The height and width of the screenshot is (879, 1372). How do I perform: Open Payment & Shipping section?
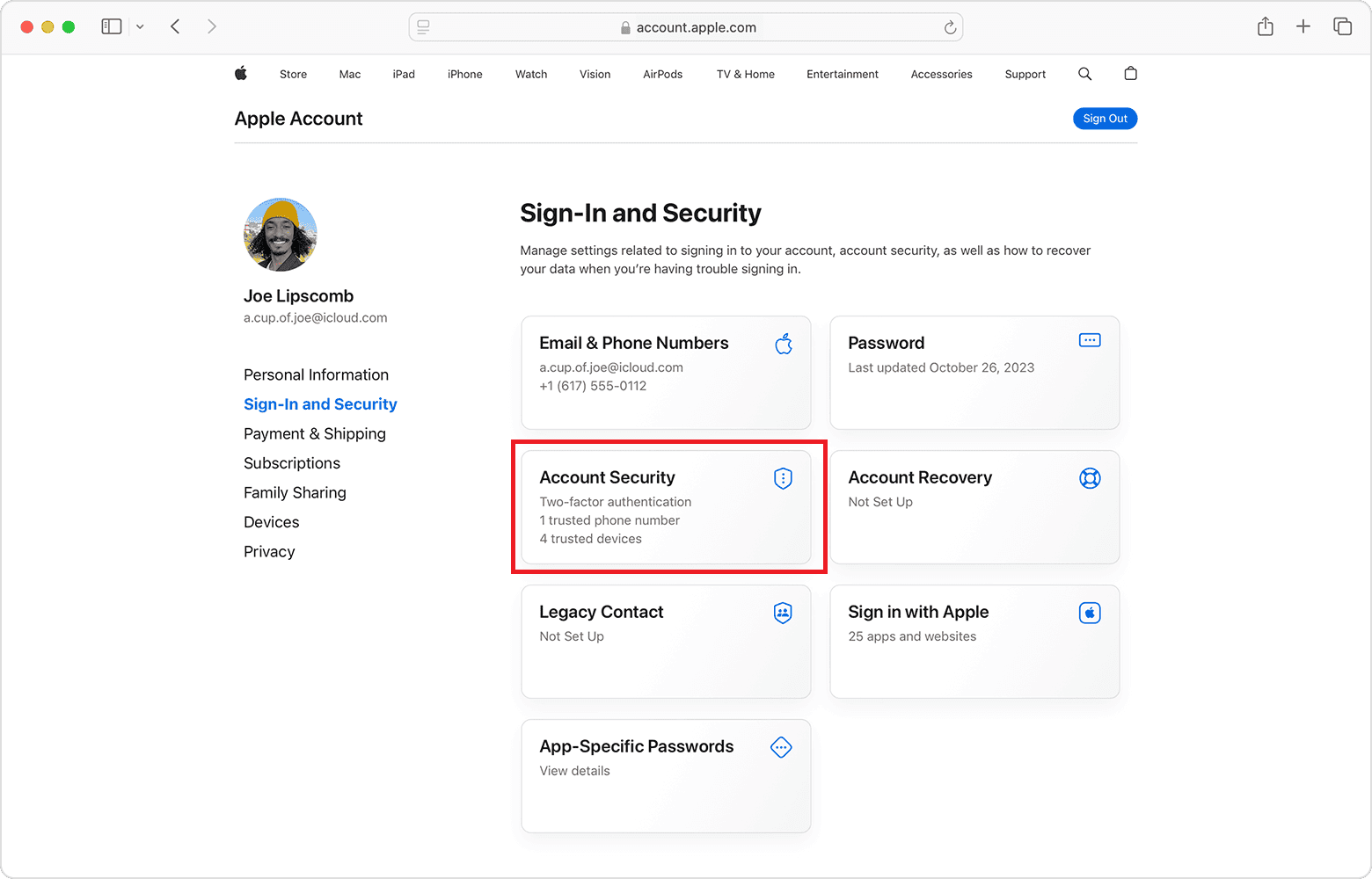point(315,434)
